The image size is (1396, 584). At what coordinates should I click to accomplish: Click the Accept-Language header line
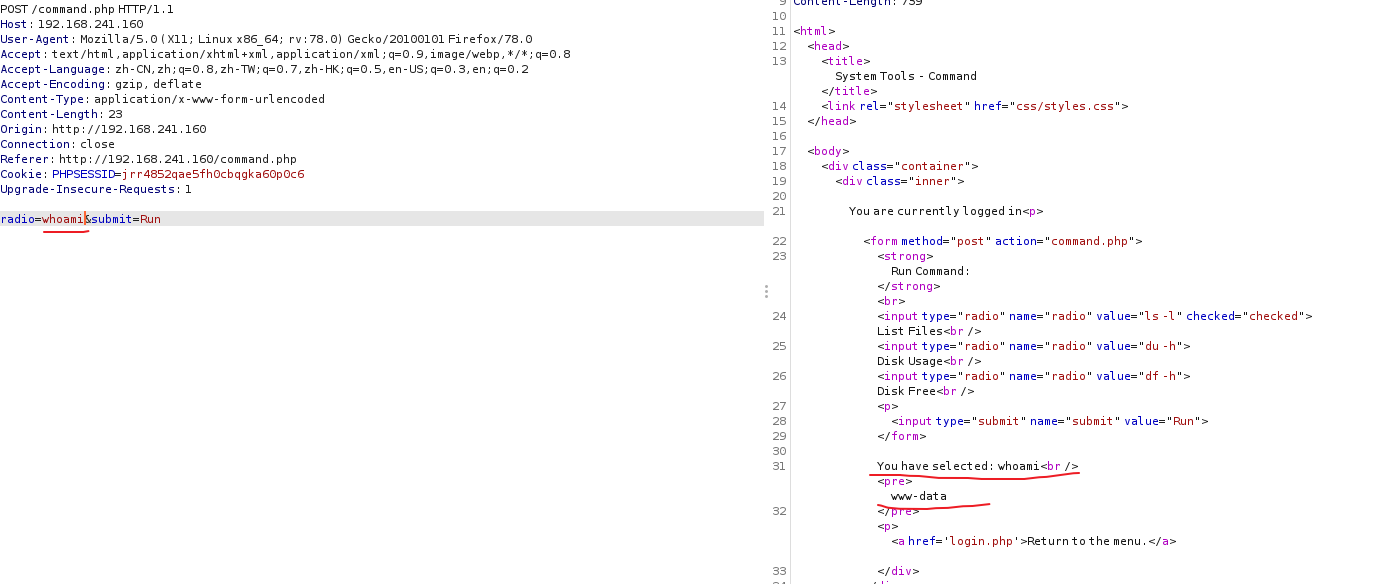(x=264, y=69)
